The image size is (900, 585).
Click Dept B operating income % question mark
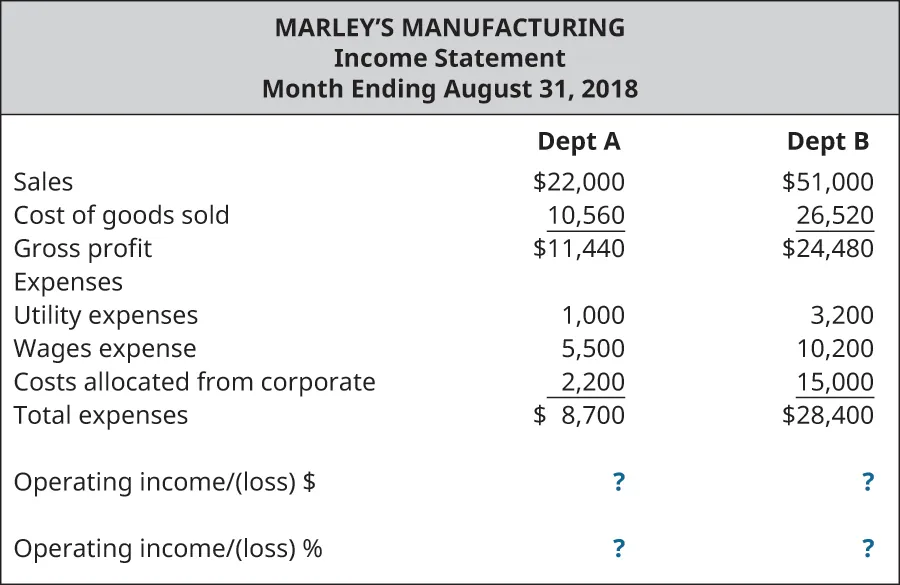click(868, 548)
